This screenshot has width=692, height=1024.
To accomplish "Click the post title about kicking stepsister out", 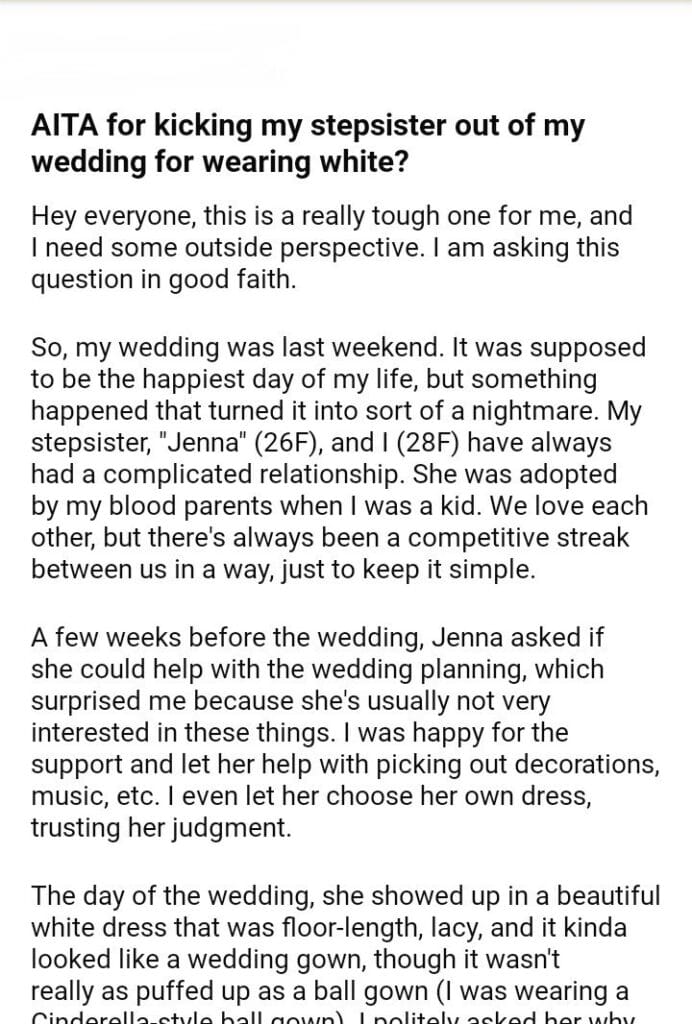I will pos(308,127).
